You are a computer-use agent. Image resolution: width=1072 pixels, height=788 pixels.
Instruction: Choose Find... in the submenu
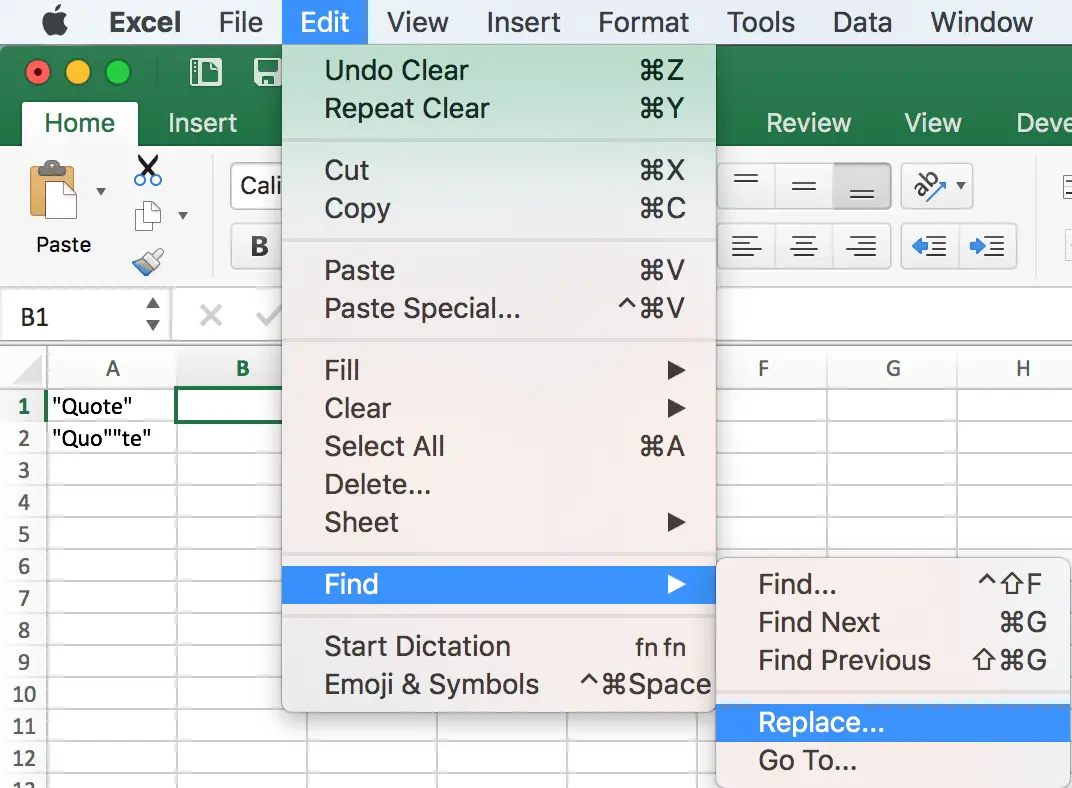(x=893, y=584)
